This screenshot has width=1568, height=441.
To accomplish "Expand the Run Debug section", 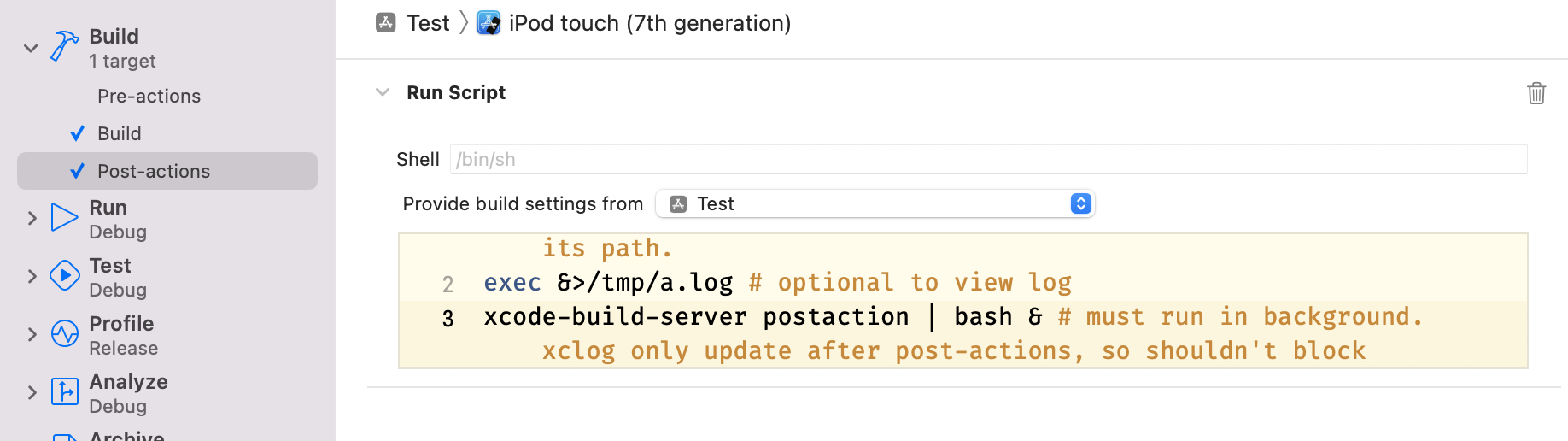I will coord(32,219).
